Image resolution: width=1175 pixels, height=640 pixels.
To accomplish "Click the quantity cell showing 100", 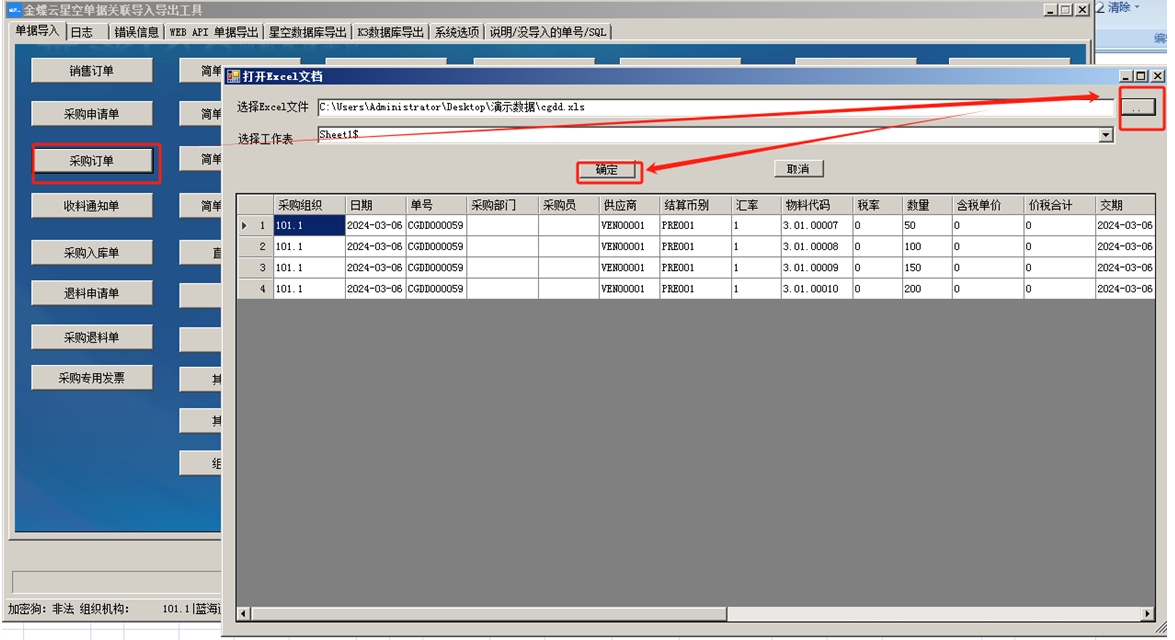I will click(x=927, y=246).
